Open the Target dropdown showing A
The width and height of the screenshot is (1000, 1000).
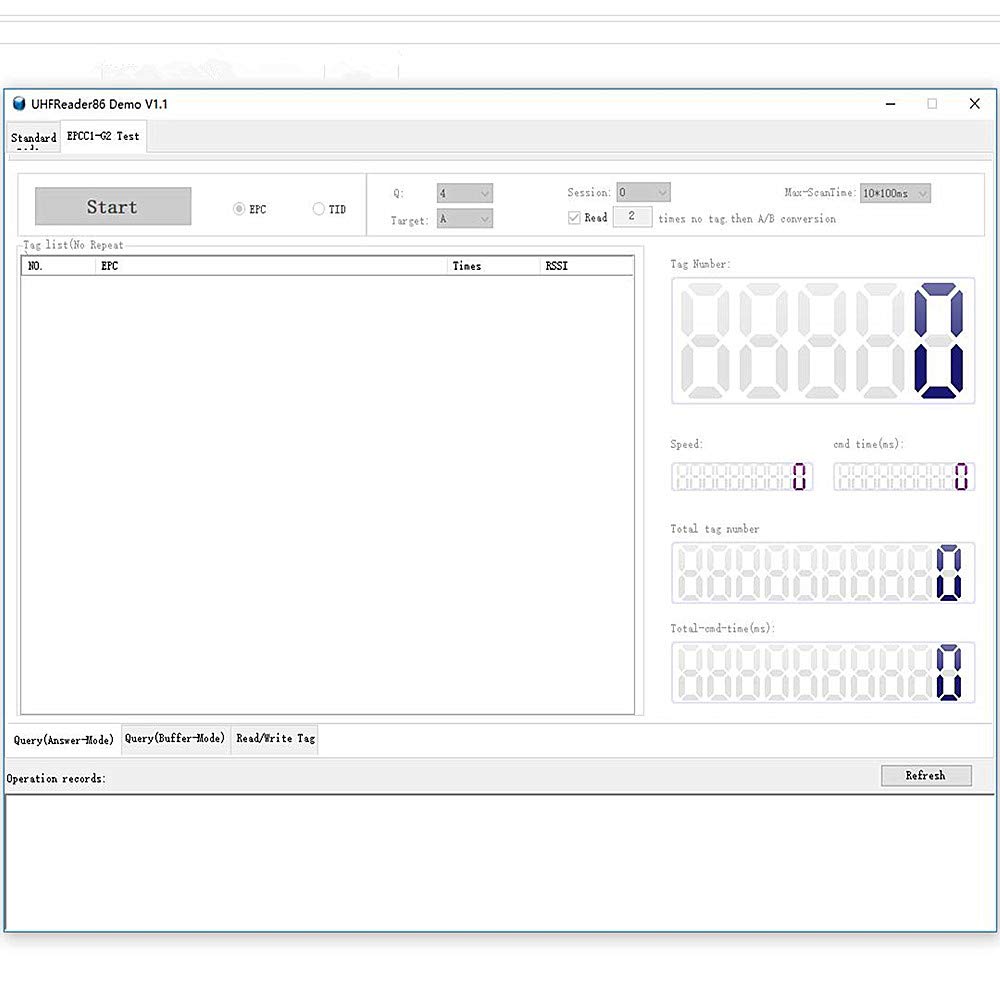pos(464,219)
